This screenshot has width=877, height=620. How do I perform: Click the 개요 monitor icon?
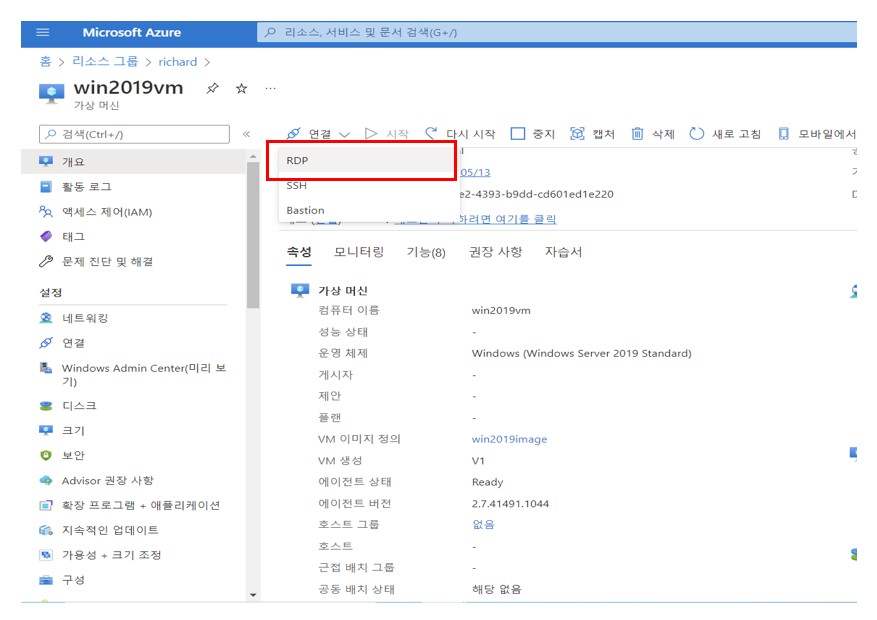pos(46,162)
